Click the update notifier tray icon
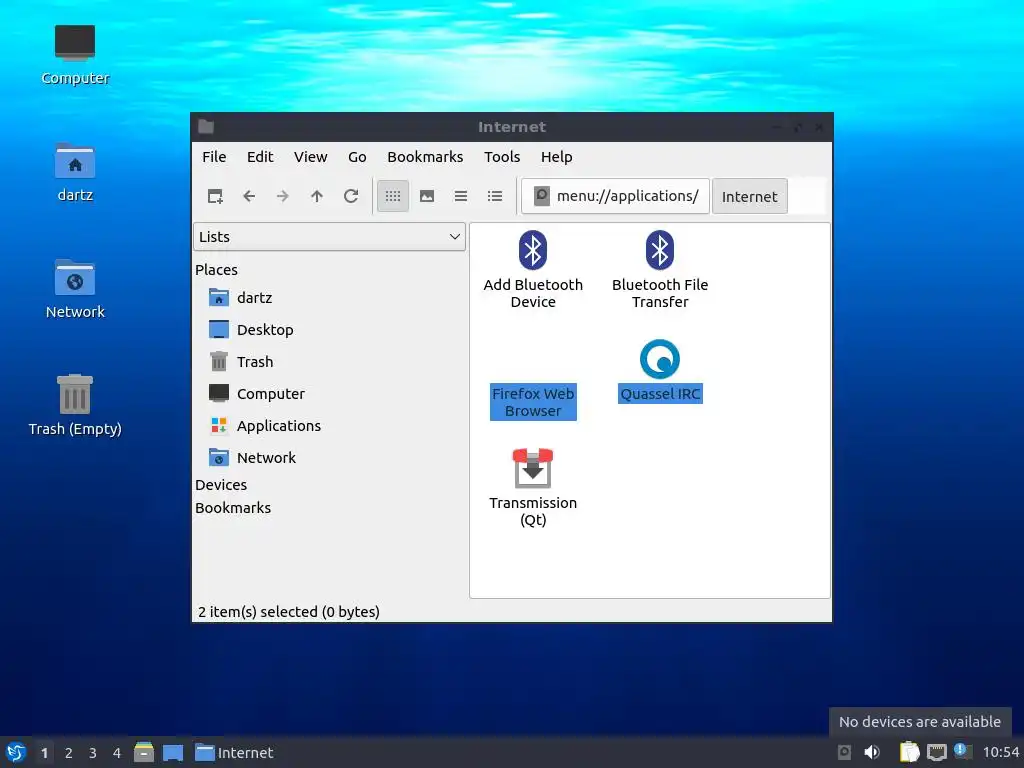The height and width of the screenshot is (768, 1024). click(963, 751)
